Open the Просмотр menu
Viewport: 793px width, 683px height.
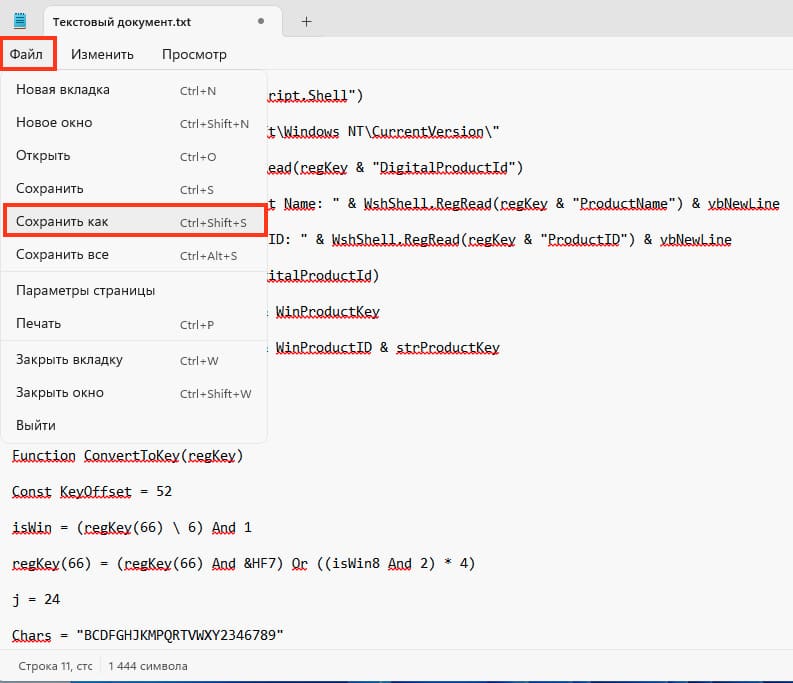tap(194, 54)
